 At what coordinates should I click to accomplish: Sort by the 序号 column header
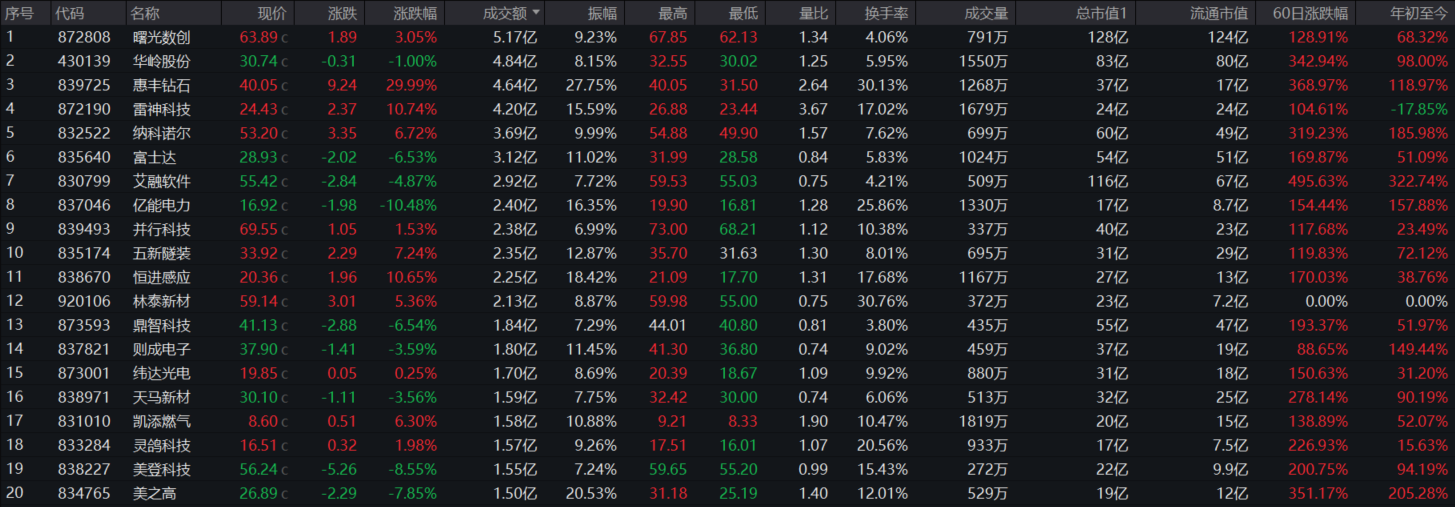click(19, 13)
